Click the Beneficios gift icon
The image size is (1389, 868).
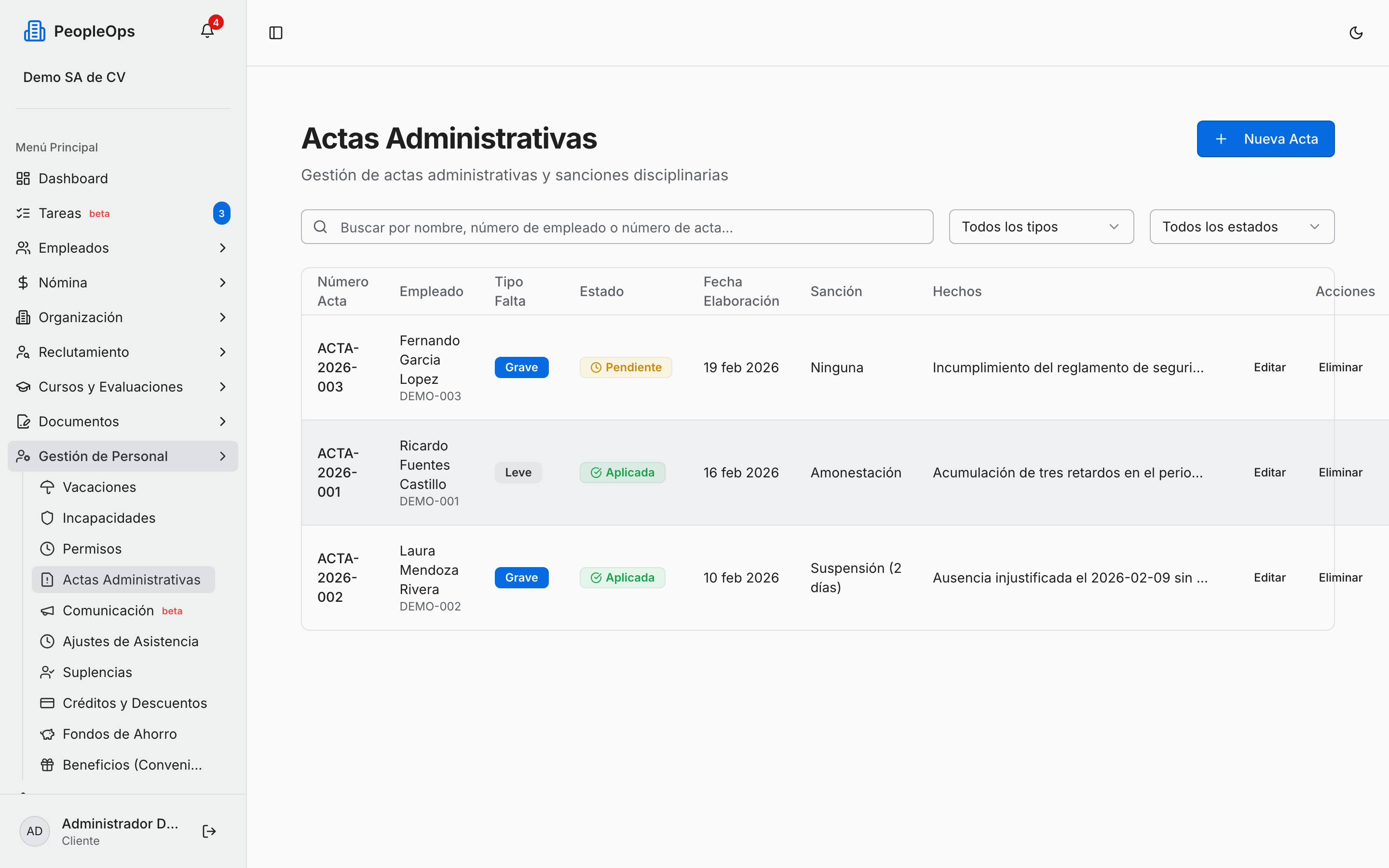(47, 765)
